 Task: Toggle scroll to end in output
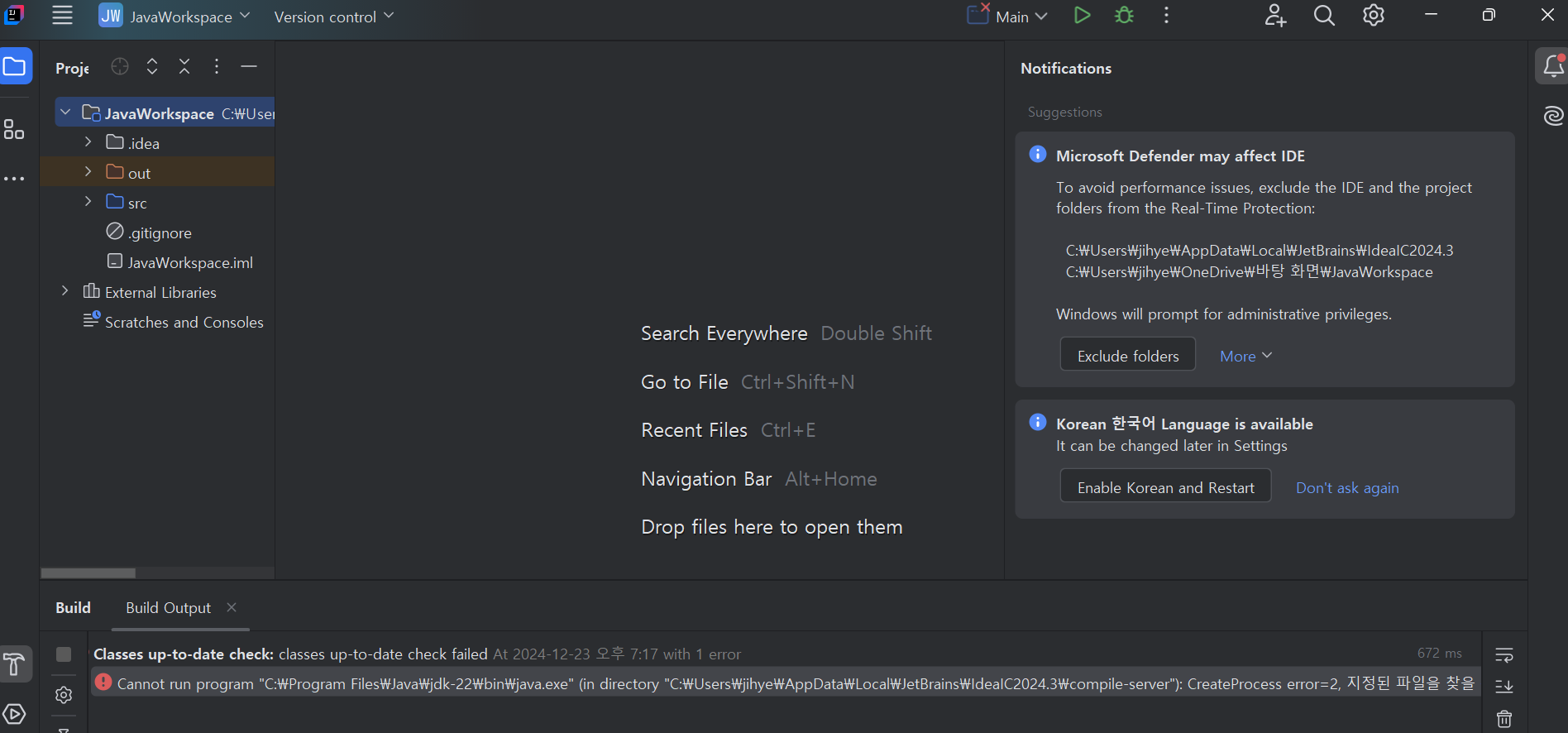pyautogui.click(x=1504, y=686)
